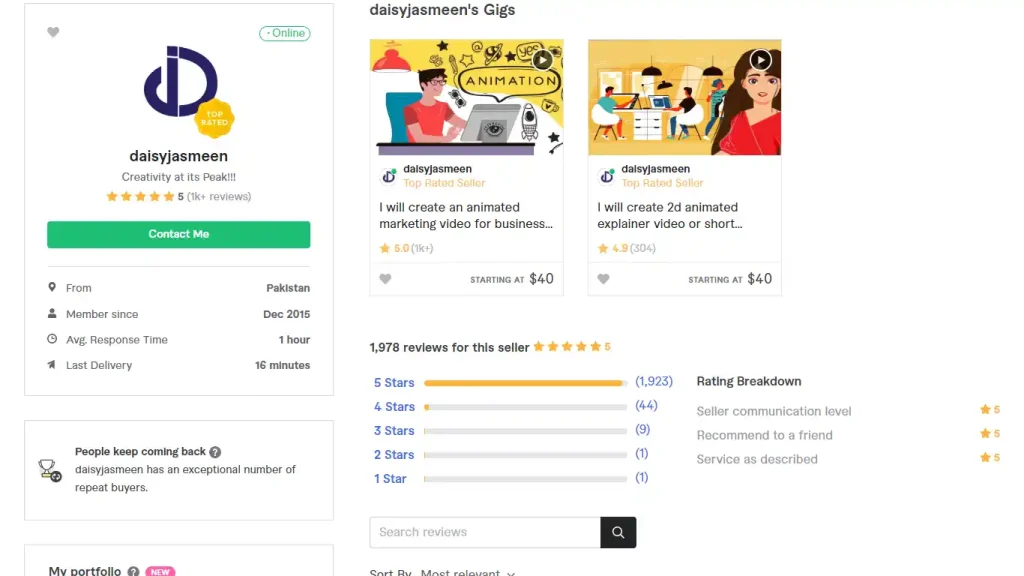This screenshot has height=576, width=1024.
Task: Save the animated marketing video gig heart
Action: (x=385, y=279)
